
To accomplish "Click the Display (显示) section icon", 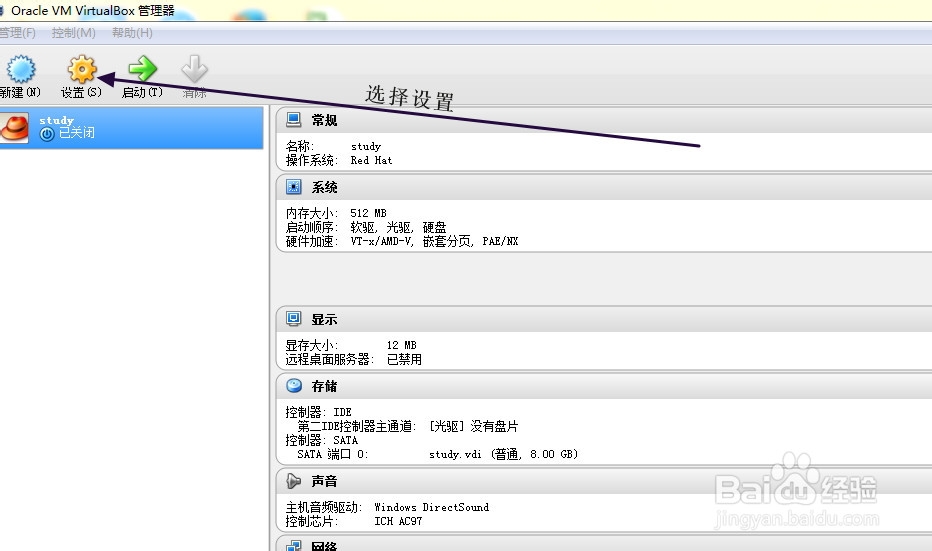I will [x=294, y=319].
